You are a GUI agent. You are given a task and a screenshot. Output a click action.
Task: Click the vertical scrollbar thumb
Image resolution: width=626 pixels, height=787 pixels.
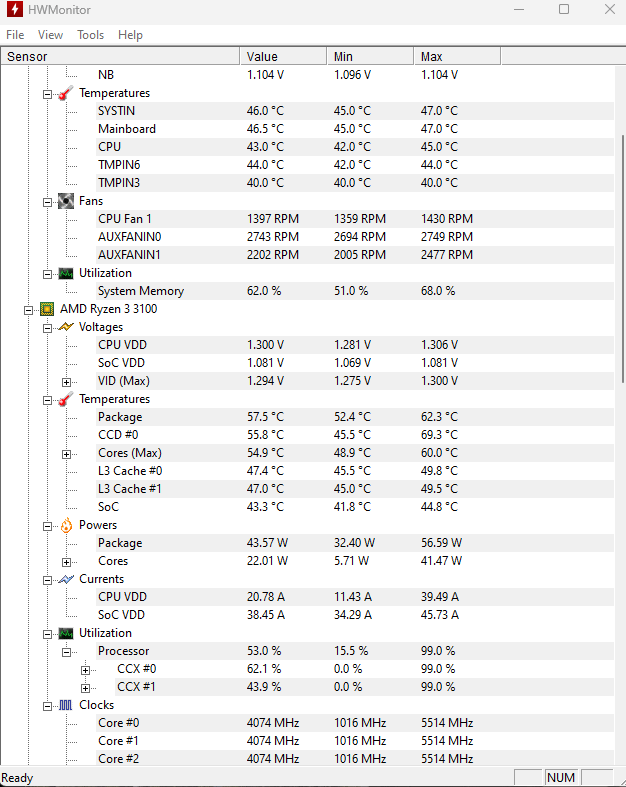622,258
